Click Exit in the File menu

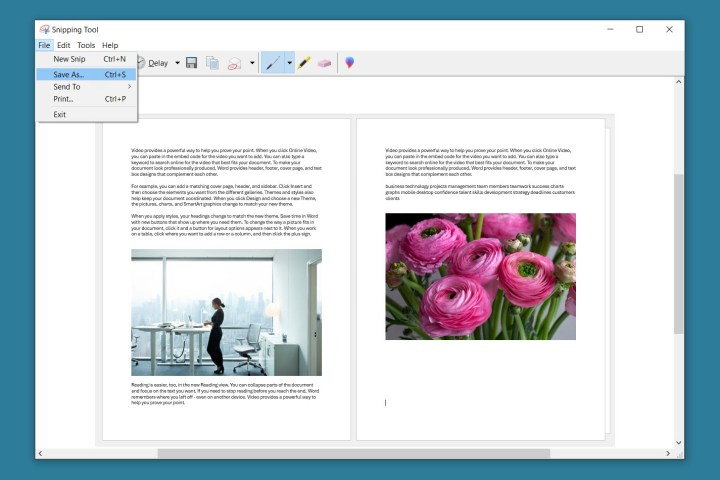[x=60, y=114]
